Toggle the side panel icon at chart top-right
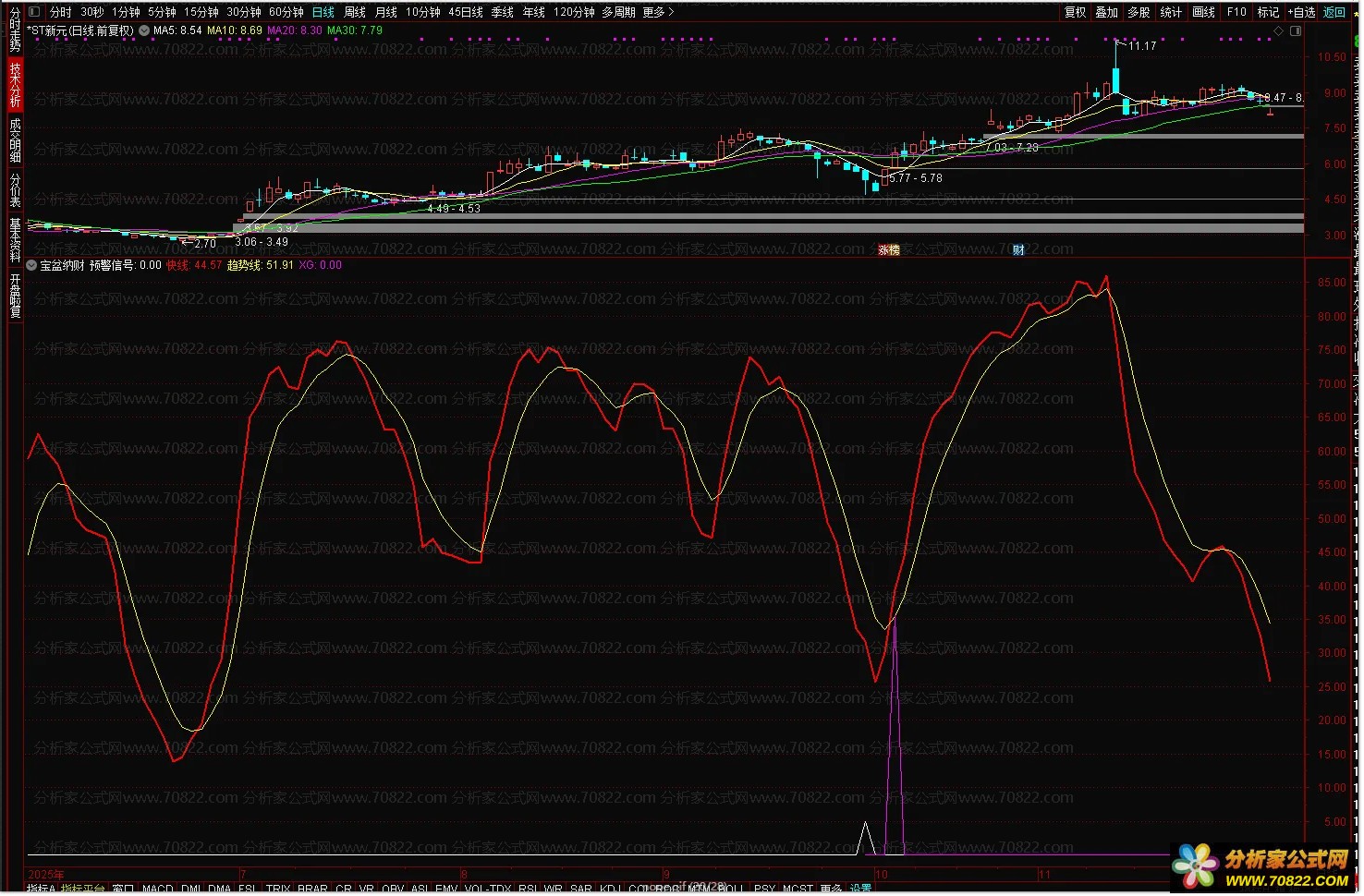This screenshot has width=1364, height=896. coord(1295,31)
